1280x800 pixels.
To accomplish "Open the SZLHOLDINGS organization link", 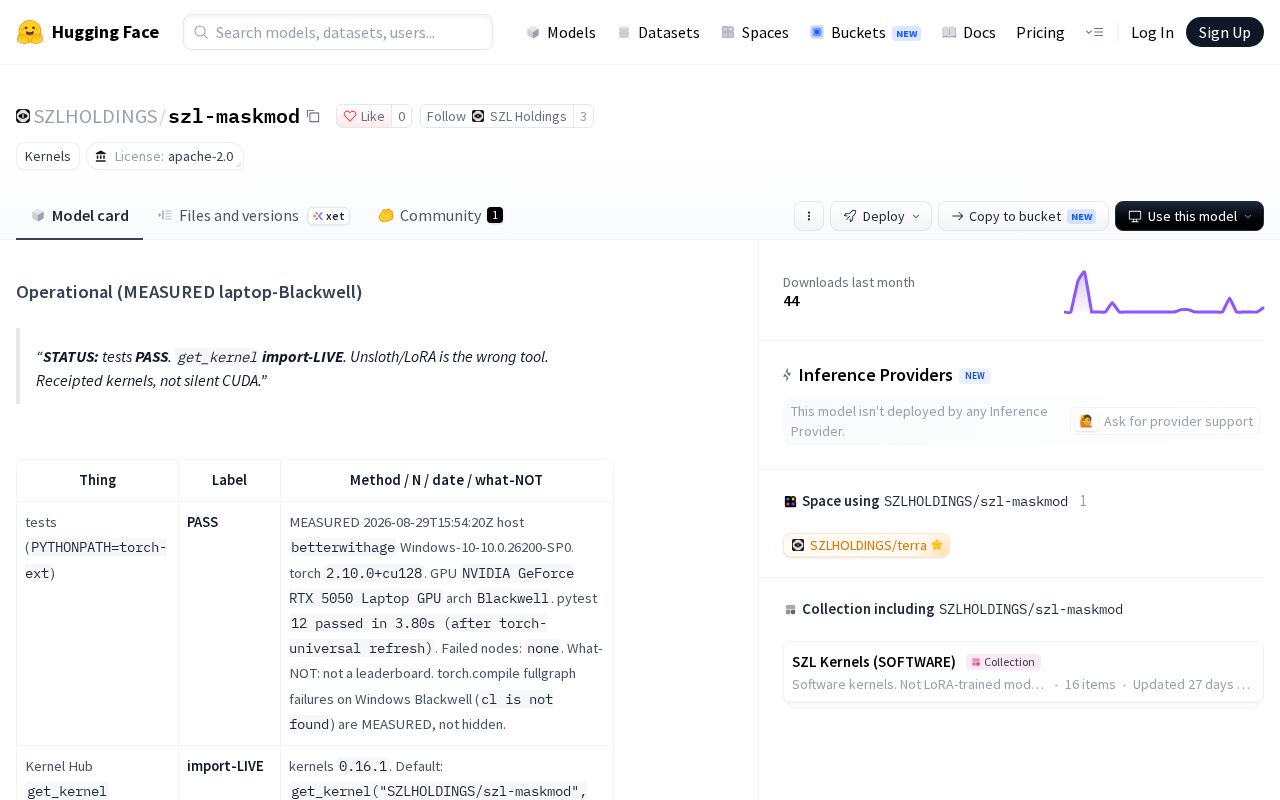I will click(95, 116).
